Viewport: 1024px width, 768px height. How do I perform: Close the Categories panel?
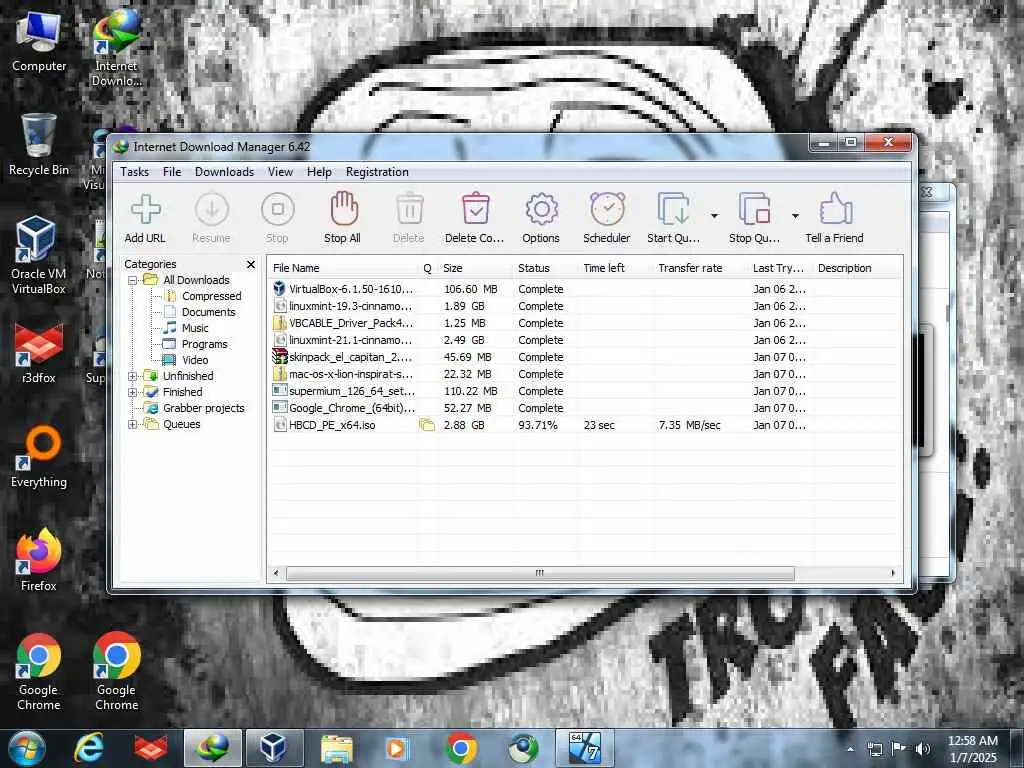[x=251, y=264]
